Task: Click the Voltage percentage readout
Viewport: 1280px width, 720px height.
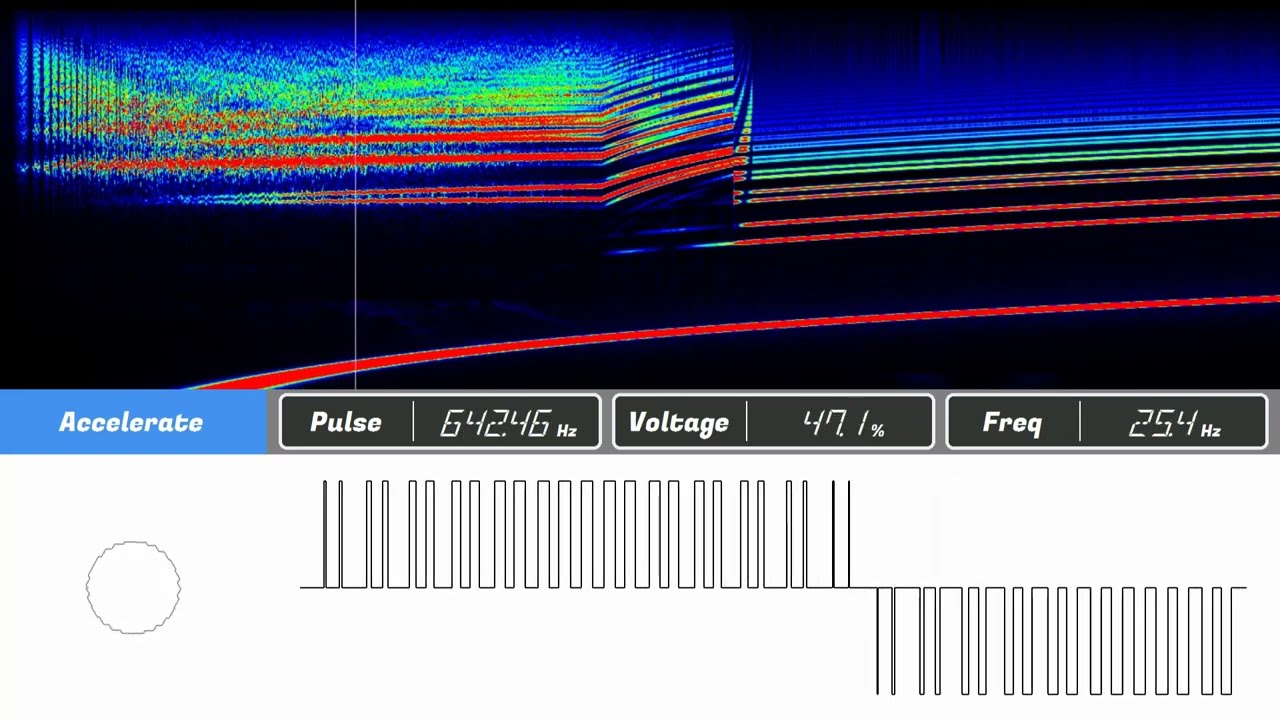Action: coord(844,424)
